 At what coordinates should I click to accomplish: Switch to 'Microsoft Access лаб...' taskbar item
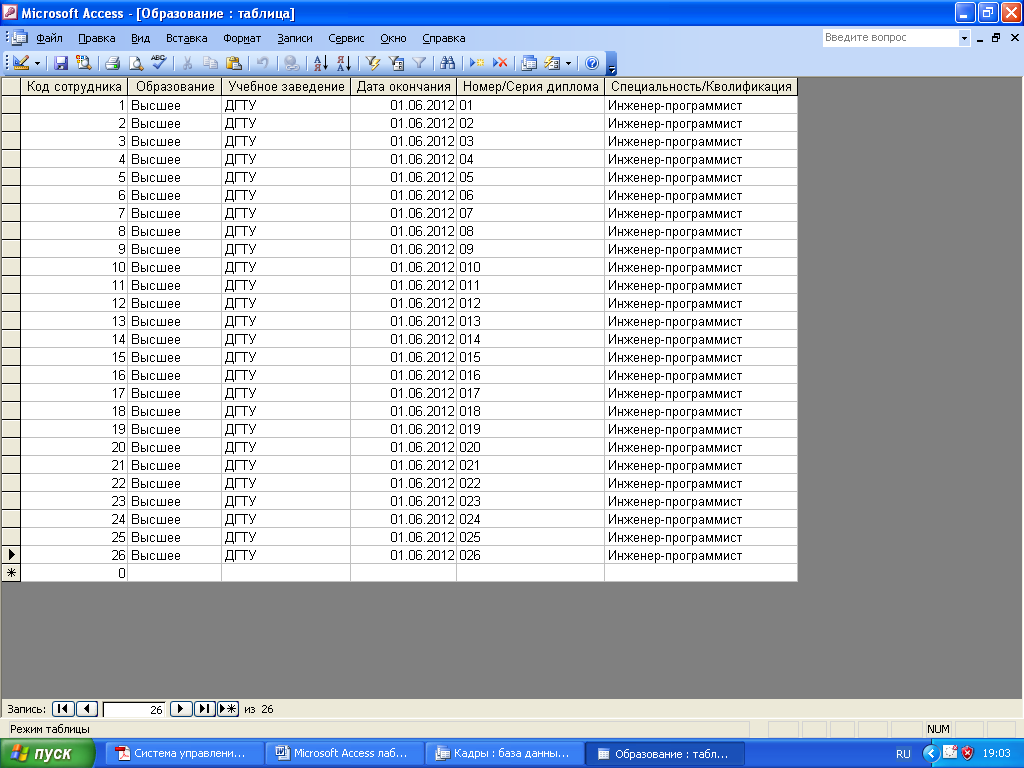coord(345,754)
